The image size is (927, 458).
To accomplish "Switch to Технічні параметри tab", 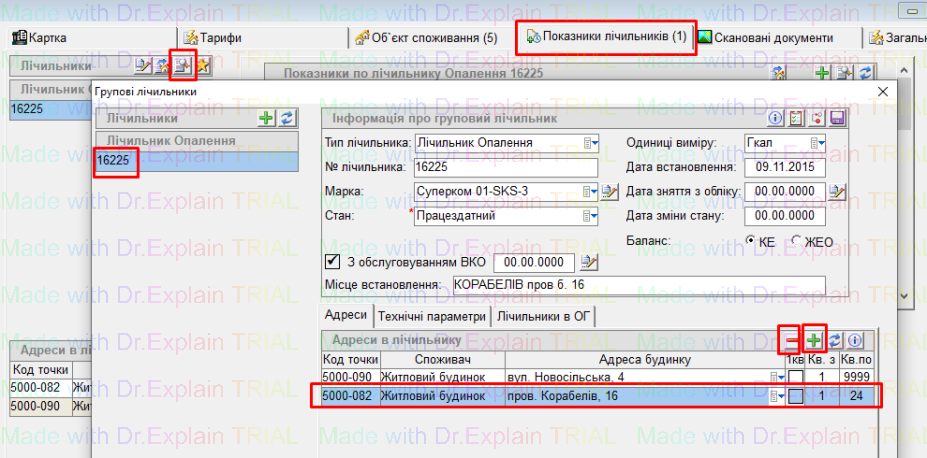I will [x=432, y=316].
